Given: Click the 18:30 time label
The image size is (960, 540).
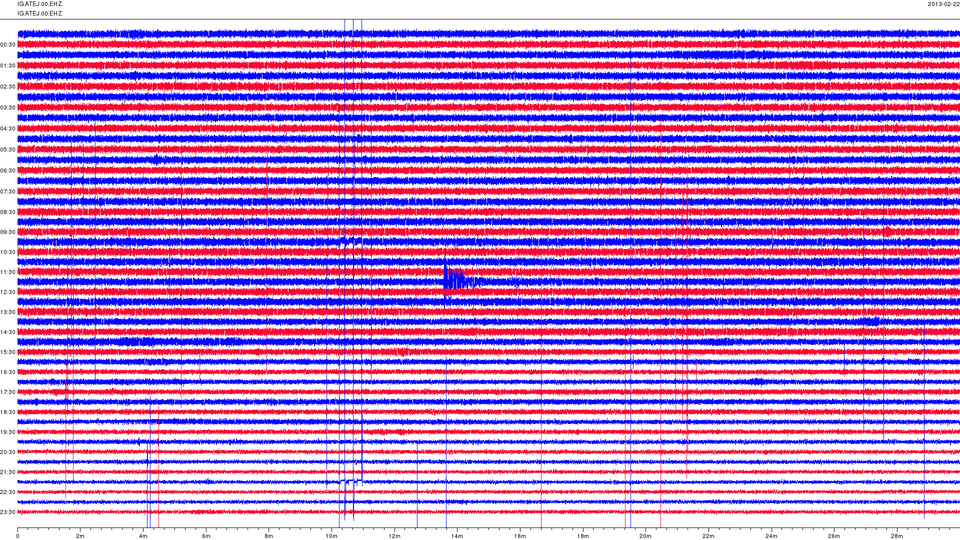Looking at the screenshot, I should pyautogui.click(x=8, y=412).
